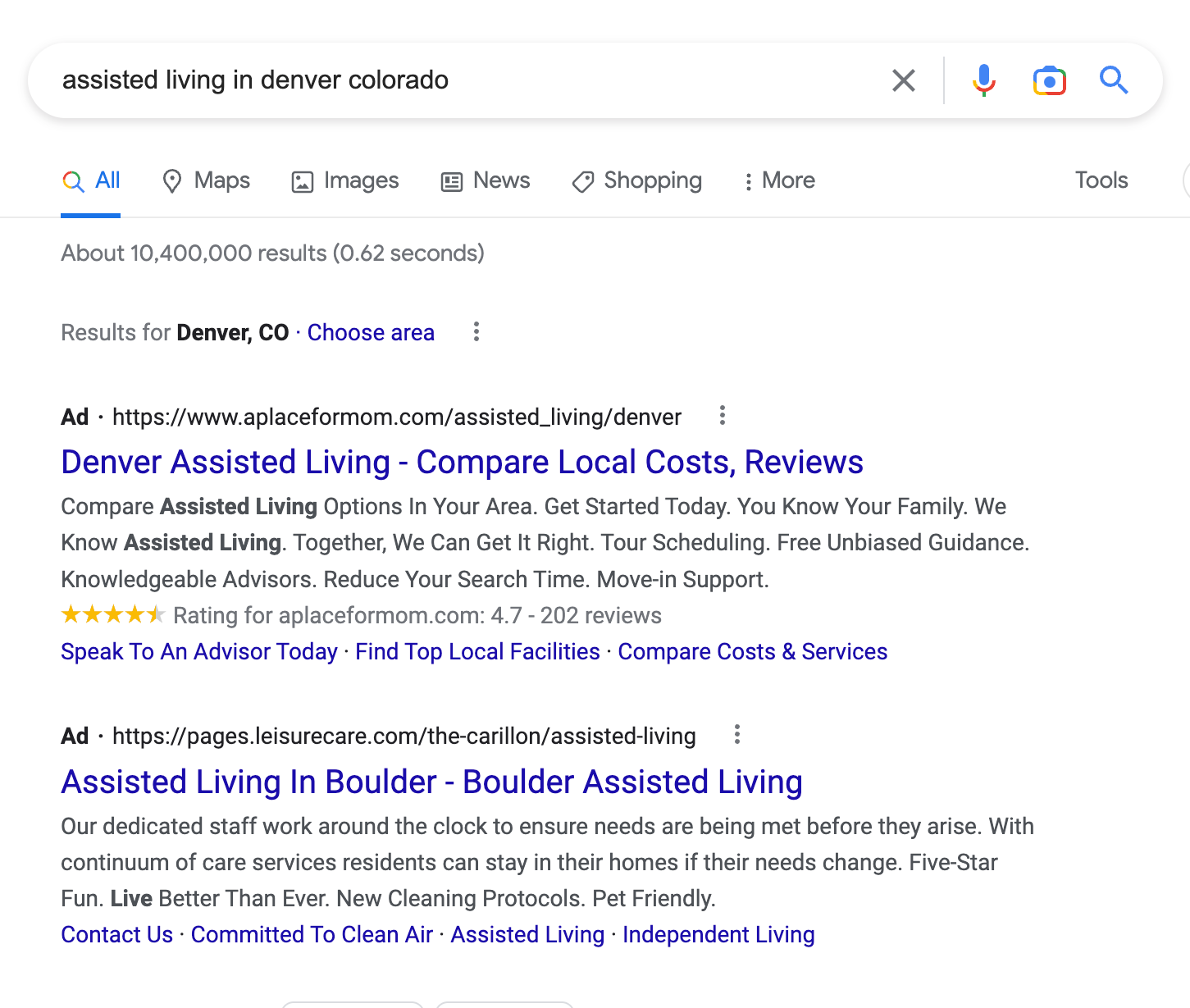
Task: Open the Tools button
Action: [1101, 180]
